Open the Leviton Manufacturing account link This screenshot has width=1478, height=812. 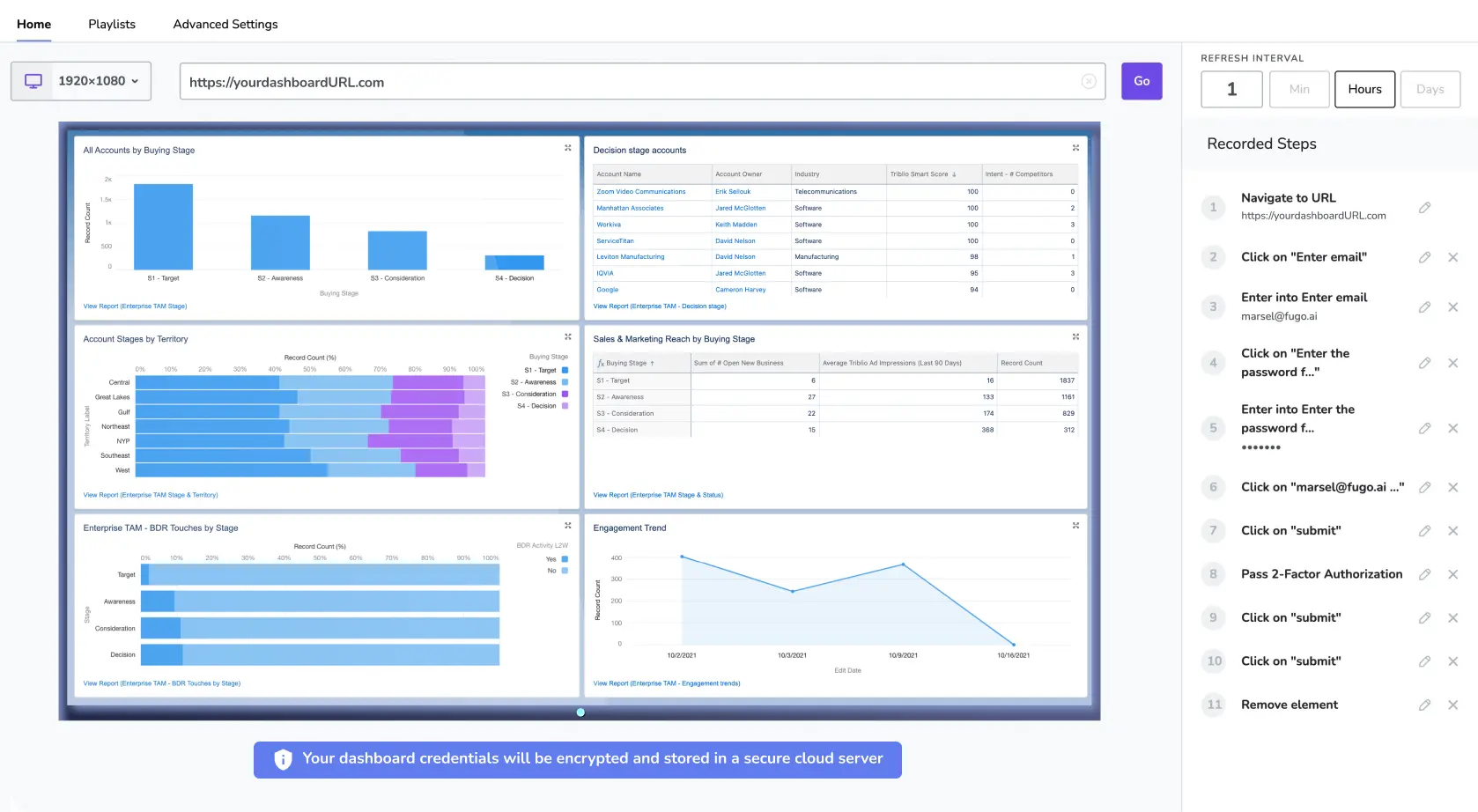coord(631,257)
